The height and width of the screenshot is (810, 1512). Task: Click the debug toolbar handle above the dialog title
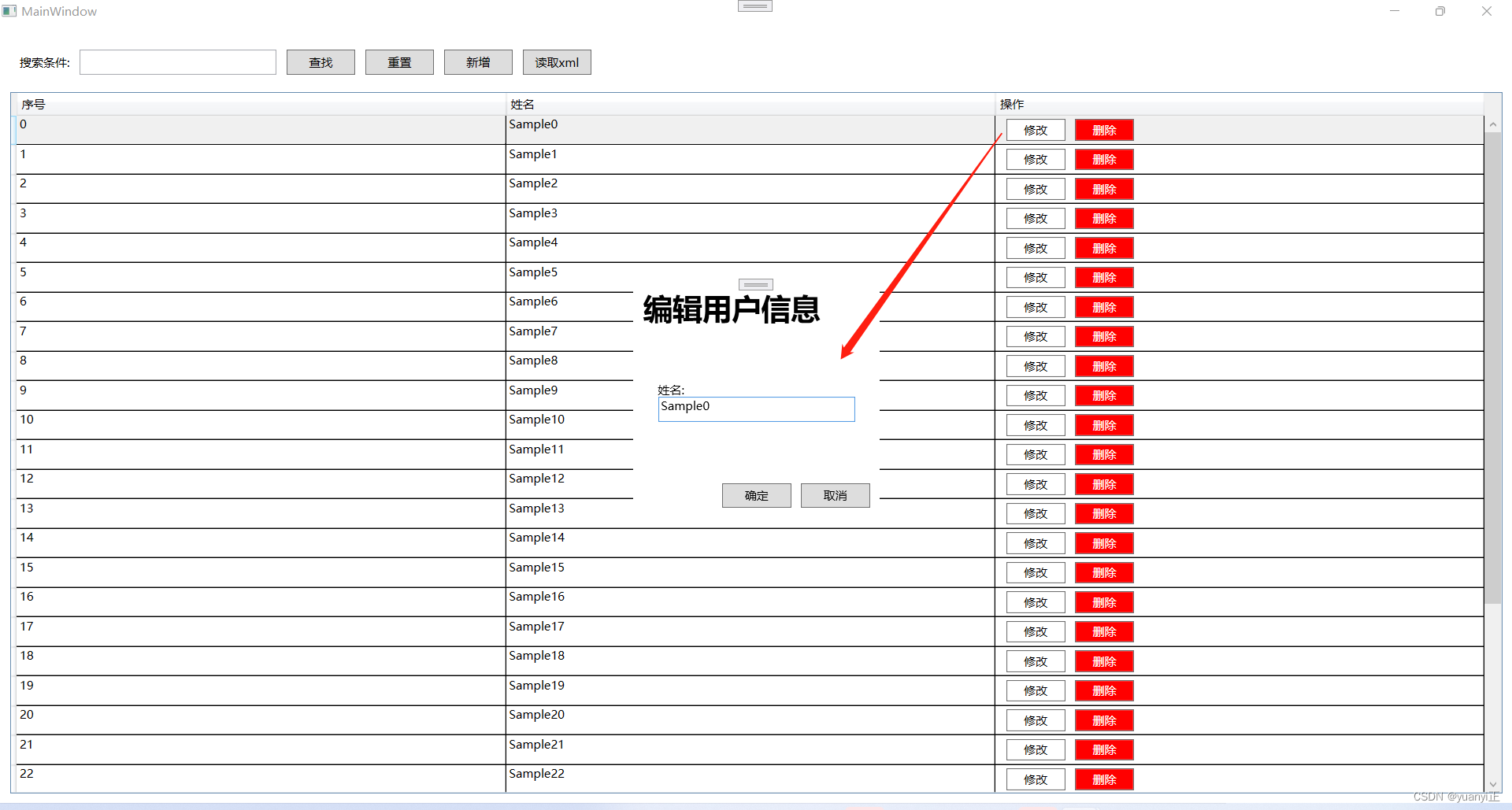point(756,284)
